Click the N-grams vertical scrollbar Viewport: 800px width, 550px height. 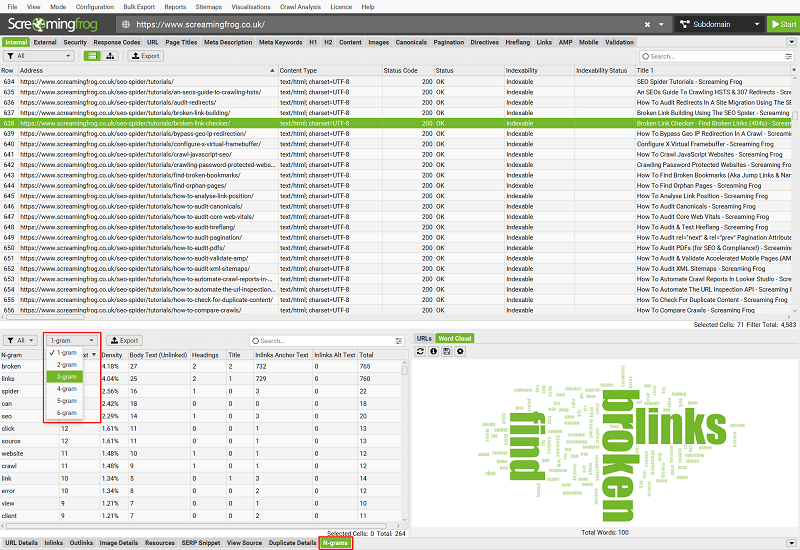pos(405,368)
